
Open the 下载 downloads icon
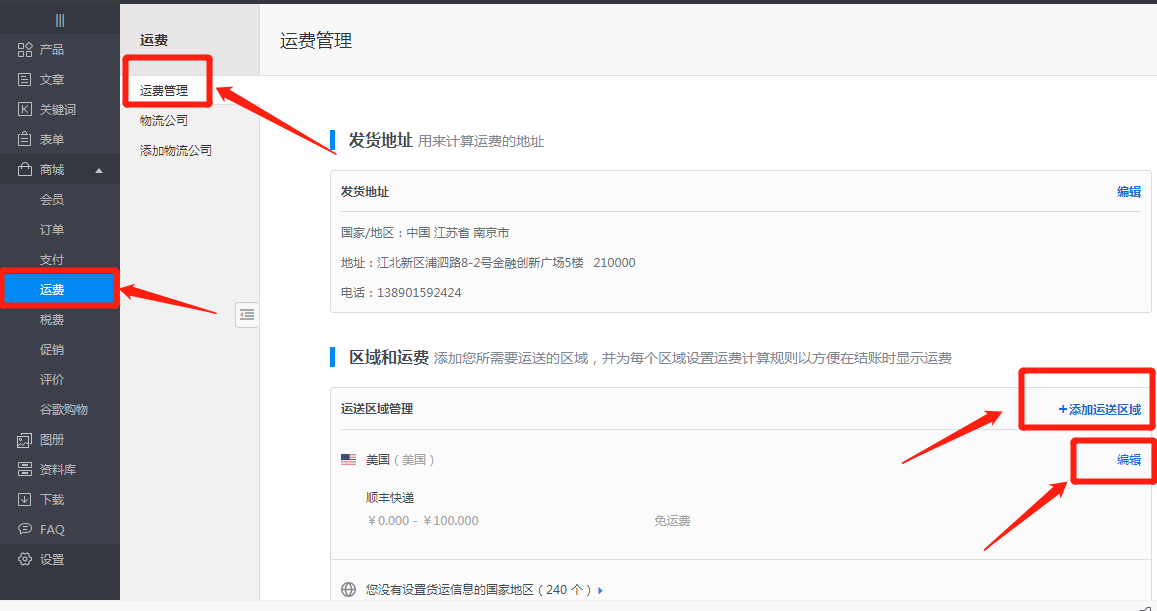[26, 500]
